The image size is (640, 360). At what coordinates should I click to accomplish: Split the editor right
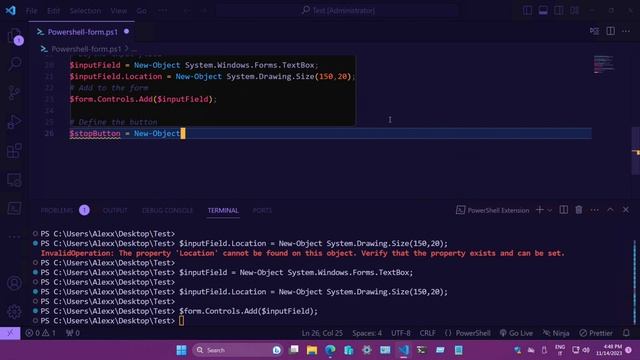coord(611,31)
